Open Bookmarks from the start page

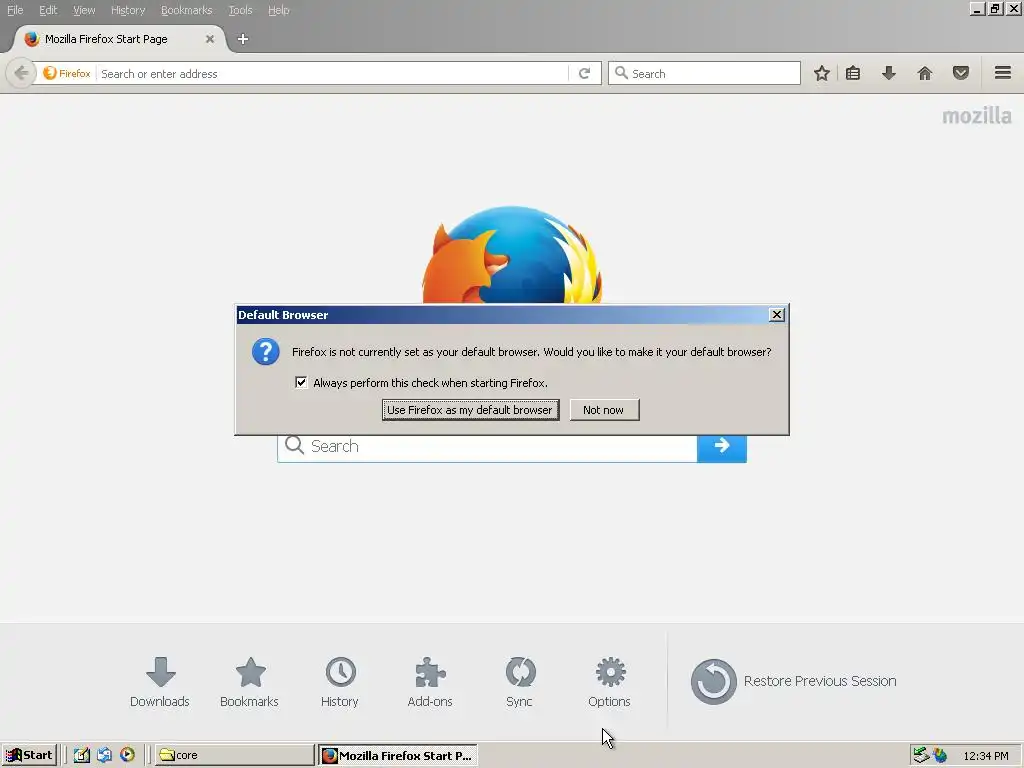click(249, 682)
